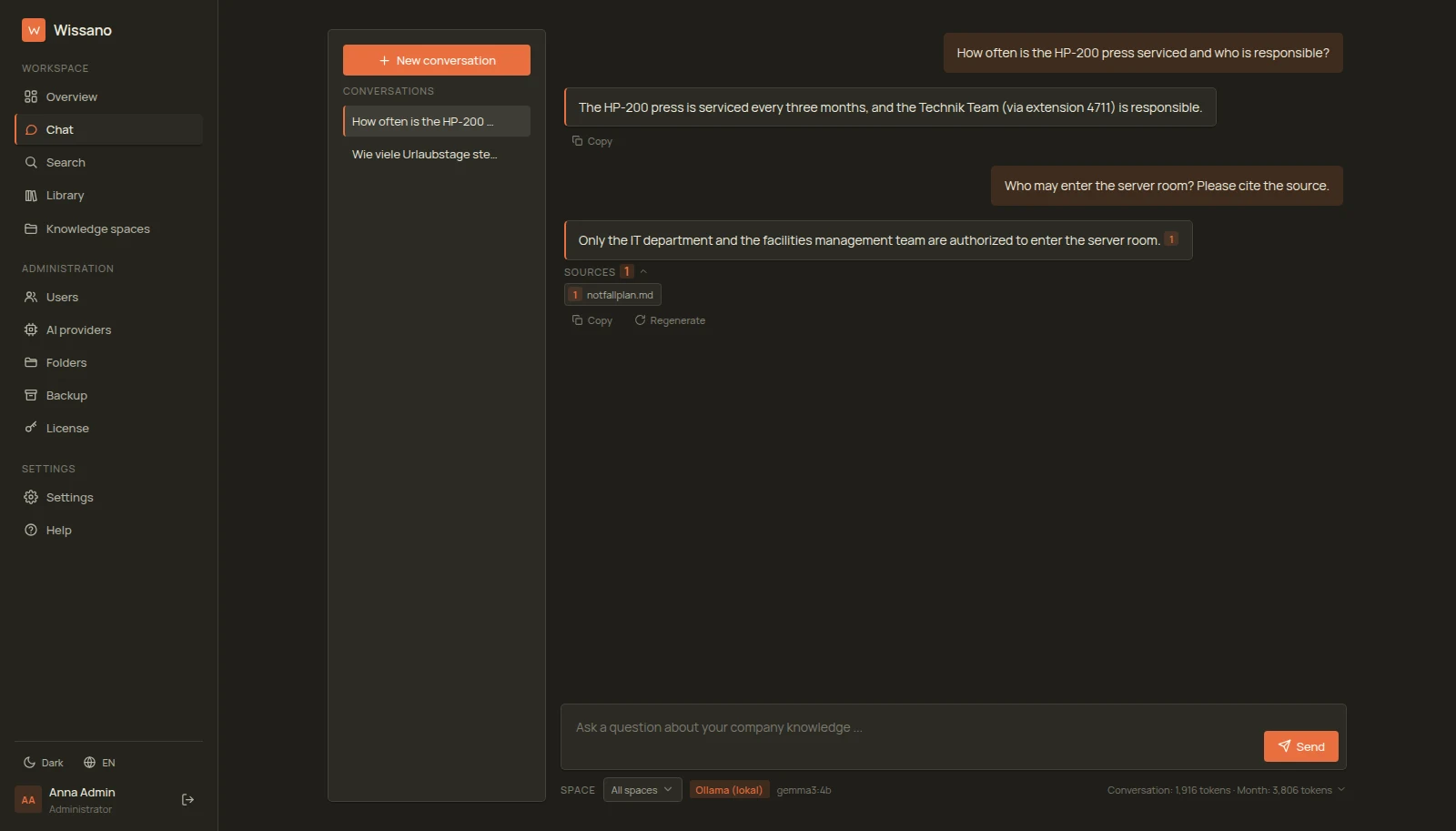Image resolution: width=1456 pixels, height=831 pixels.
Task: Open Settings from sidebar
Action: pos(108,497)
